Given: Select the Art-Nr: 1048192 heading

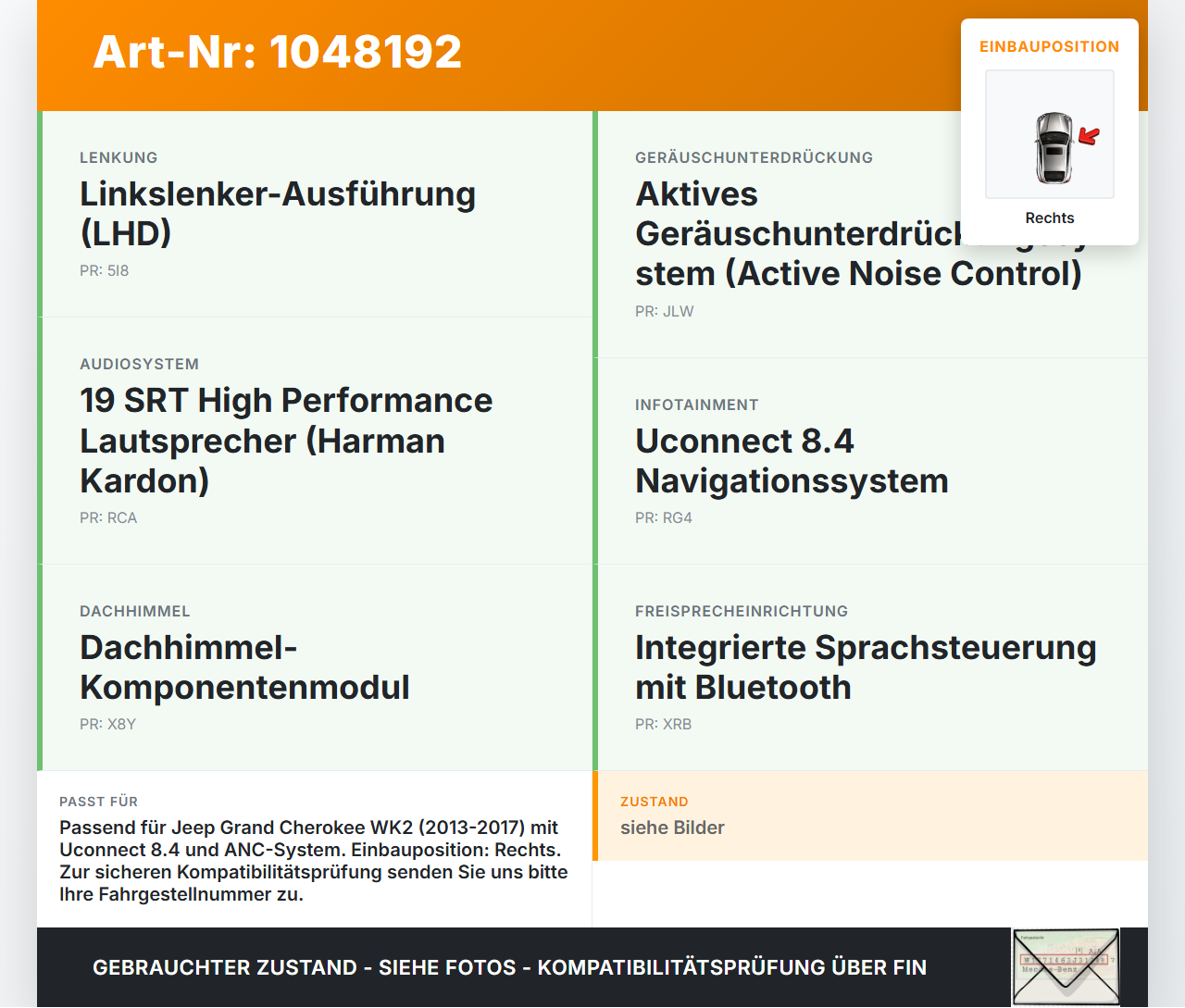Looking at the screenshot, I should 278,52.
